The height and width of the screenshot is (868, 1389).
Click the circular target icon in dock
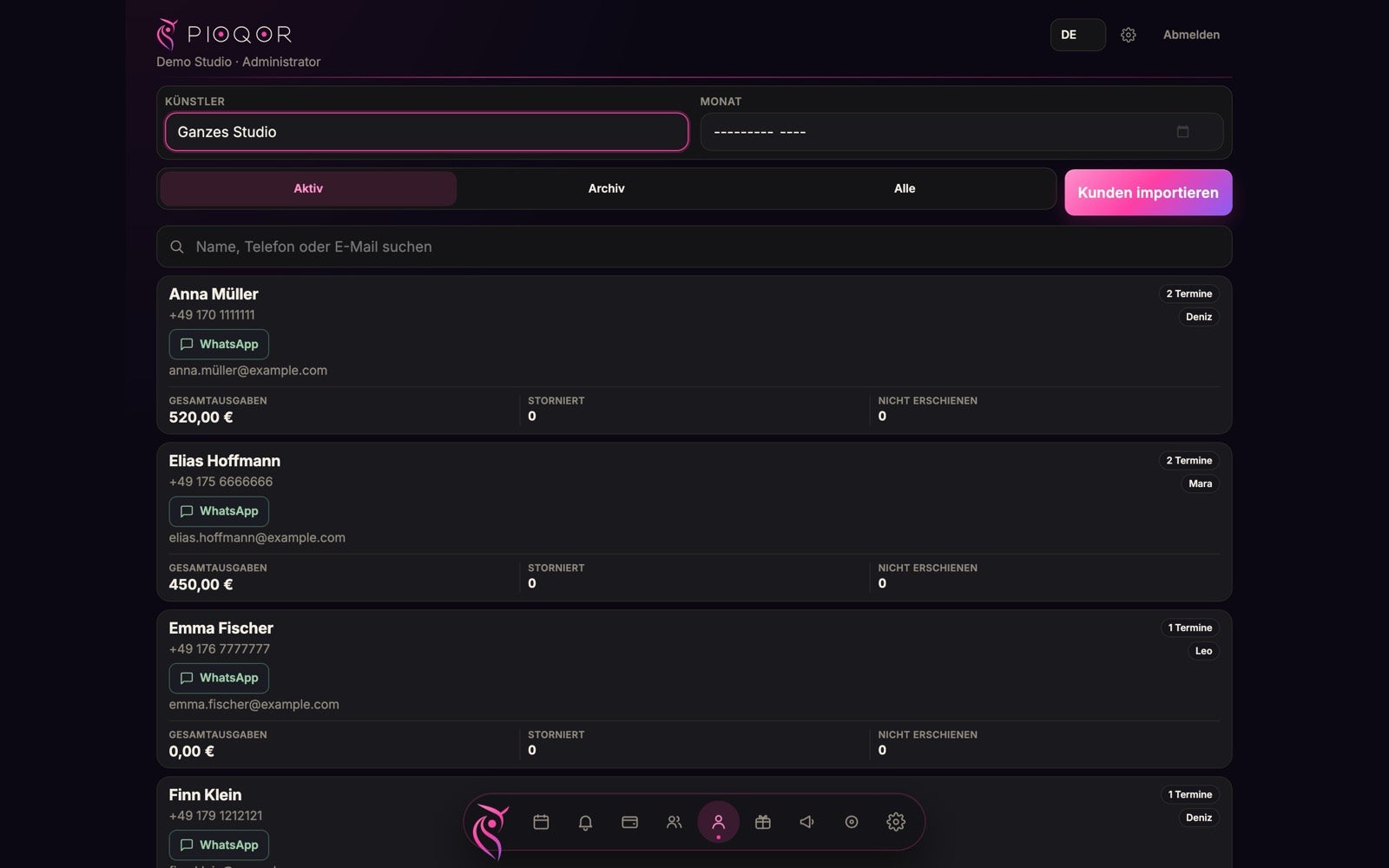point(852,822)
